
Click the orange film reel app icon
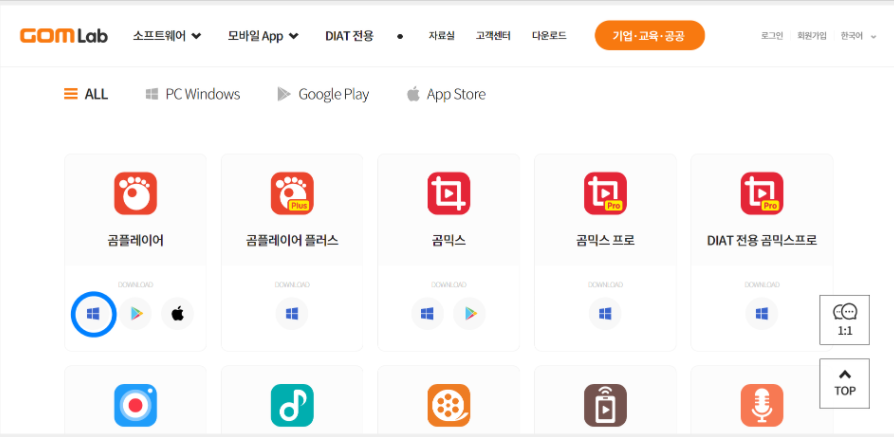(449, 405)
